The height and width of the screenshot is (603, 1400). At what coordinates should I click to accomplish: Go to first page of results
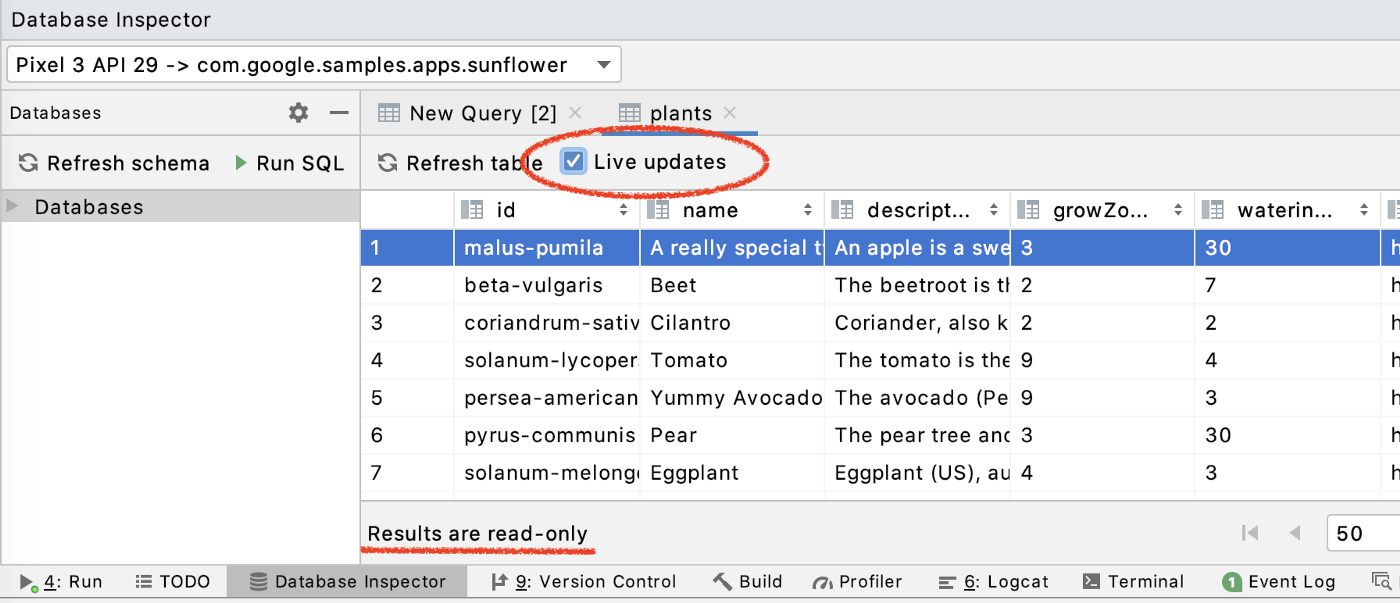1249,533
